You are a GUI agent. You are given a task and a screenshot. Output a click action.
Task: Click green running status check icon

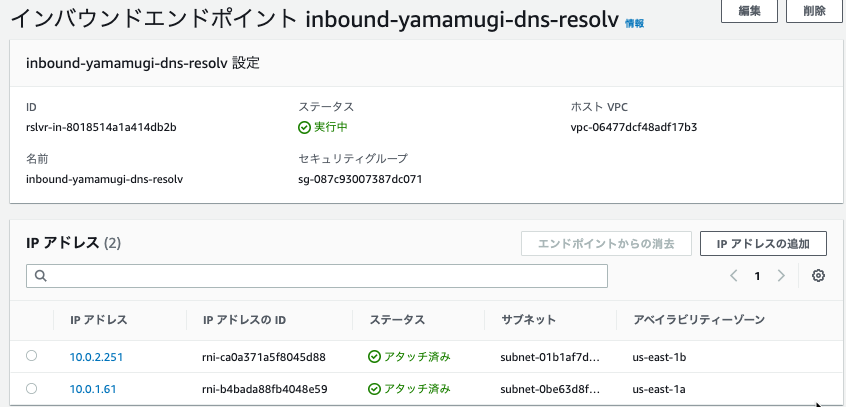coord(304,128)
